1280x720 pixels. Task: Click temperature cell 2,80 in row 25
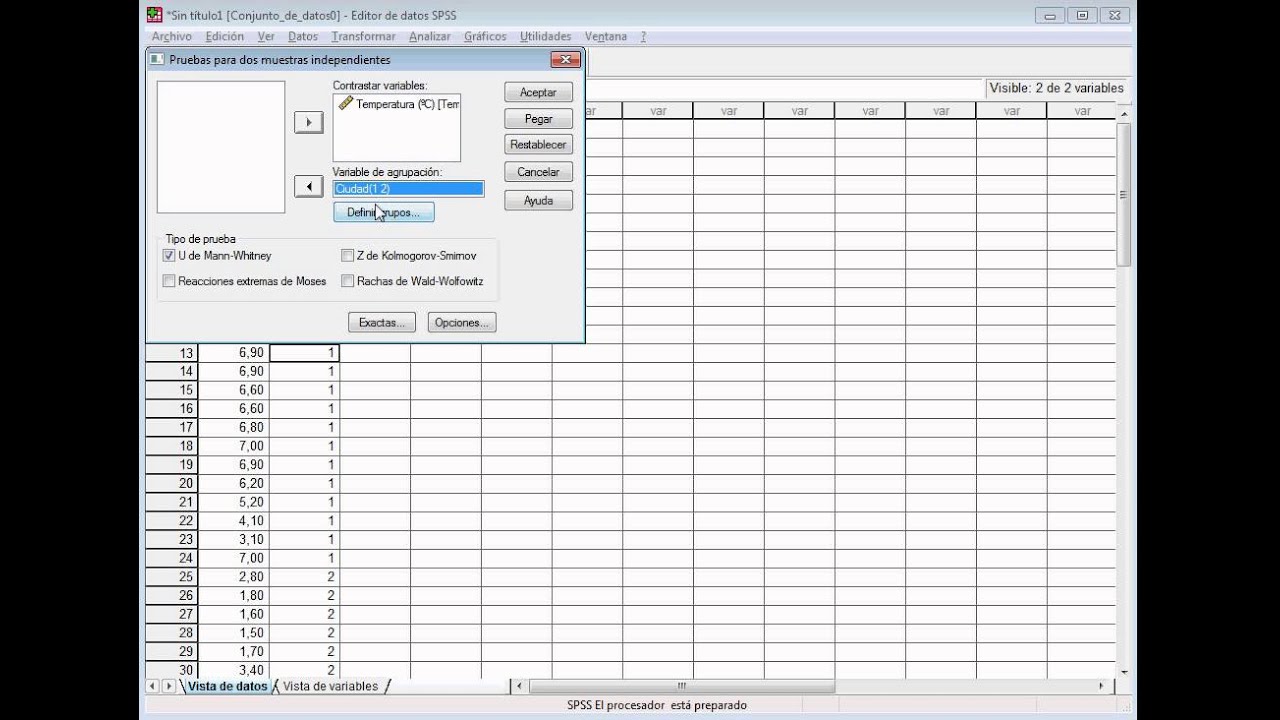tap(234, 577)
